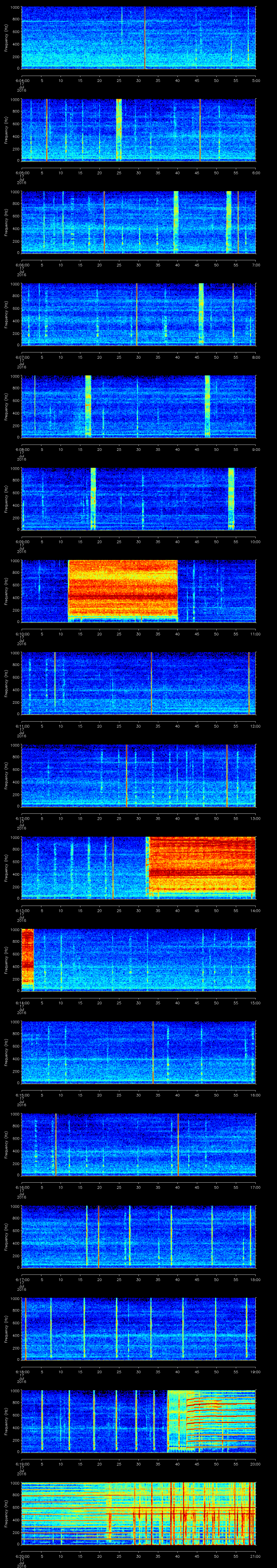277x1568 pixels.
Task: Click the 11:00 end time label
Action: click(256, 634)
